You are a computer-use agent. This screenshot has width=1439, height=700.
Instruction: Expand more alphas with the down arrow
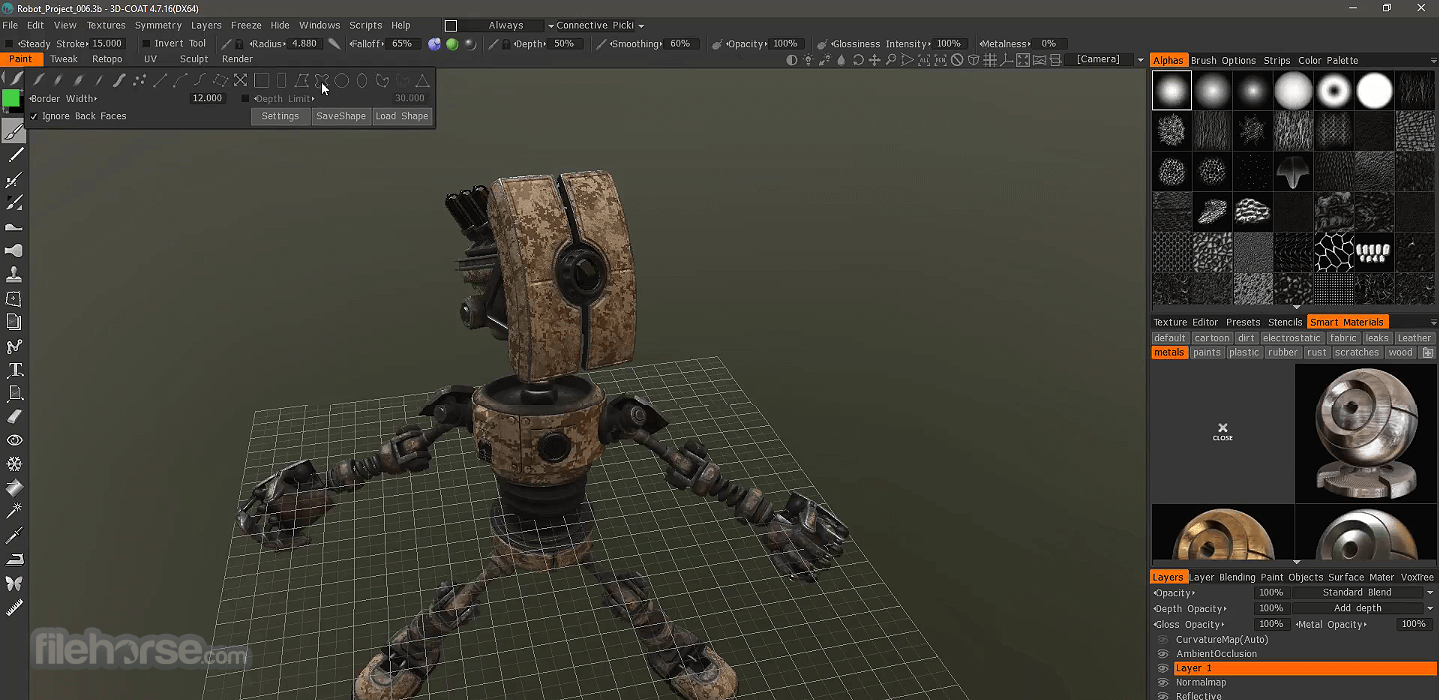[1296, 308]
